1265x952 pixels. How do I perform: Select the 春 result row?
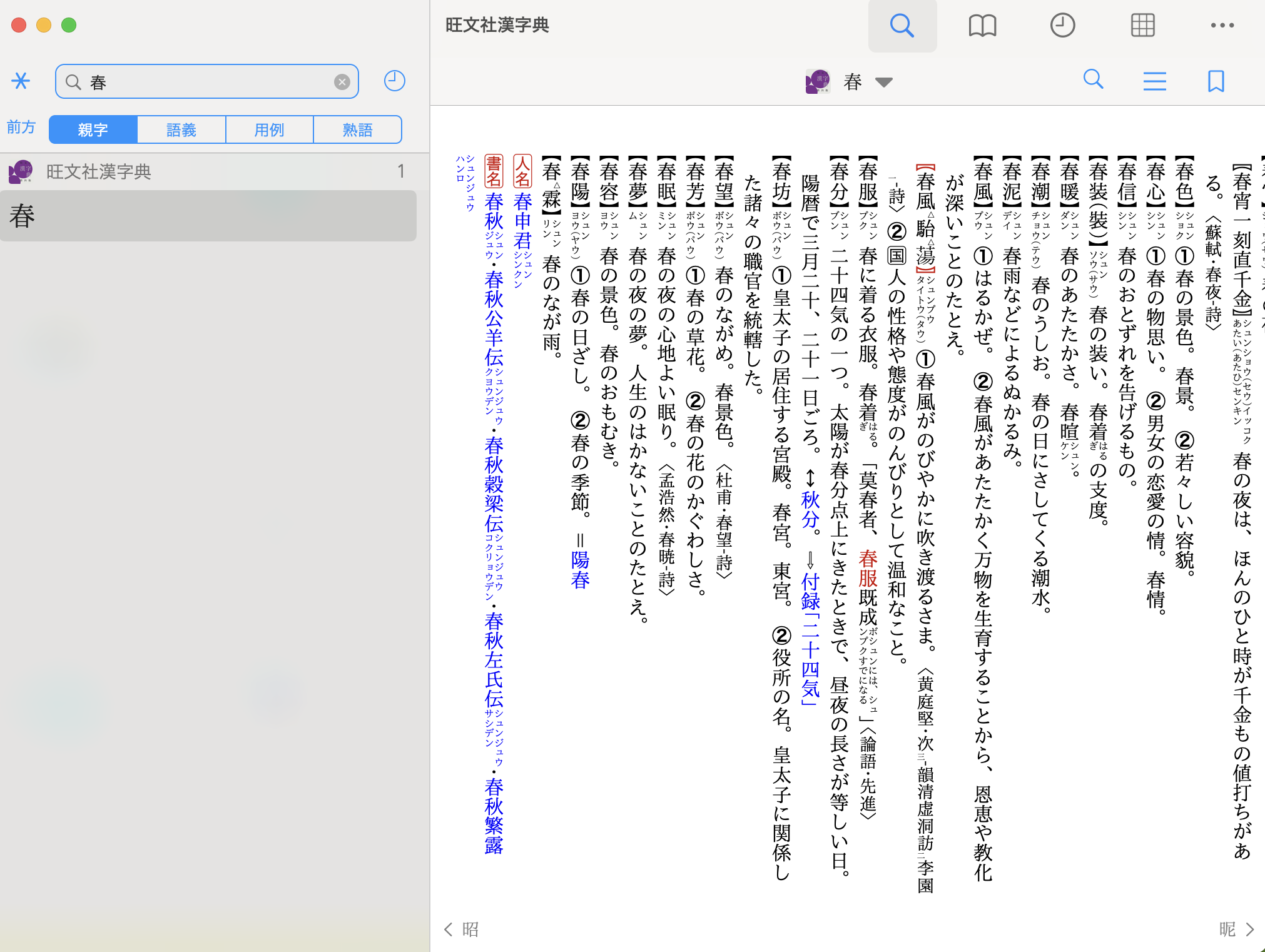pos(208,216)
